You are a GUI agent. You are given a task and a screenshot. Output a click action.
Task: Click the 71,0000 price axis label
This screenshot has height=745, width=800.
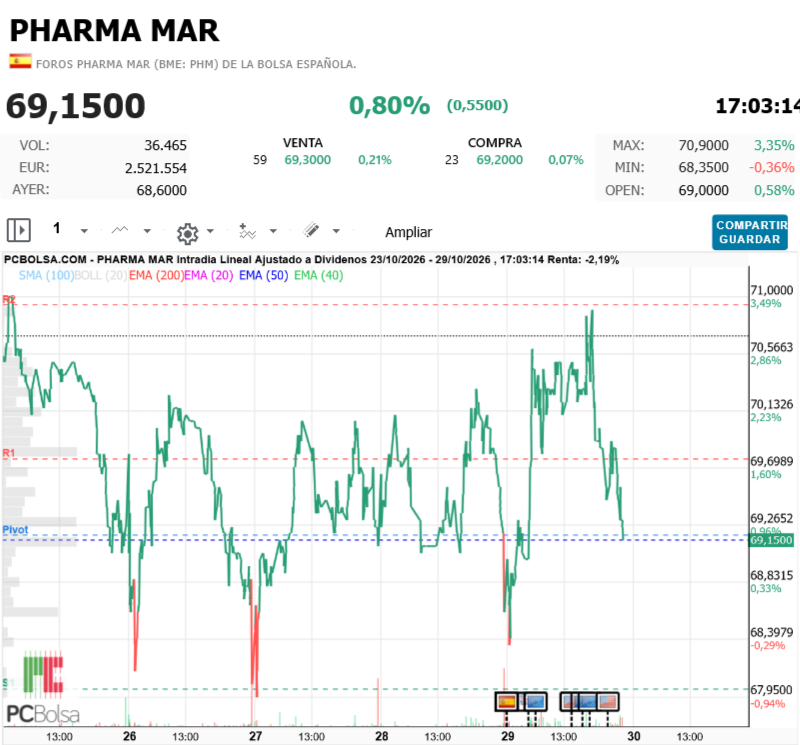pyautogui.click(x=771, y=290)
